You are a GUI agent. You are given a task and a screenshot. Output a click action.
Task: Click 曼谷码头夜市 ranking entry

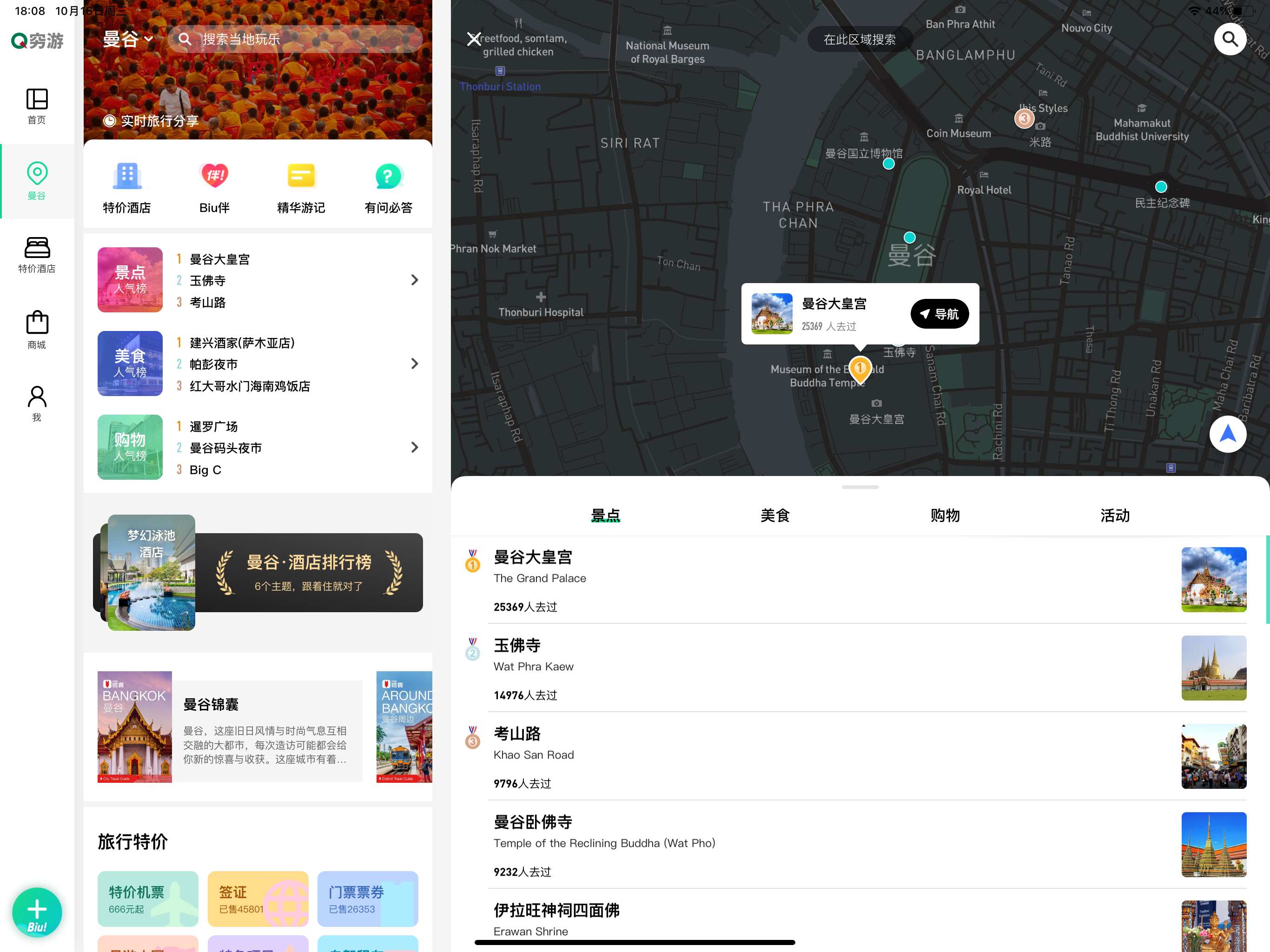click(225, 448)
